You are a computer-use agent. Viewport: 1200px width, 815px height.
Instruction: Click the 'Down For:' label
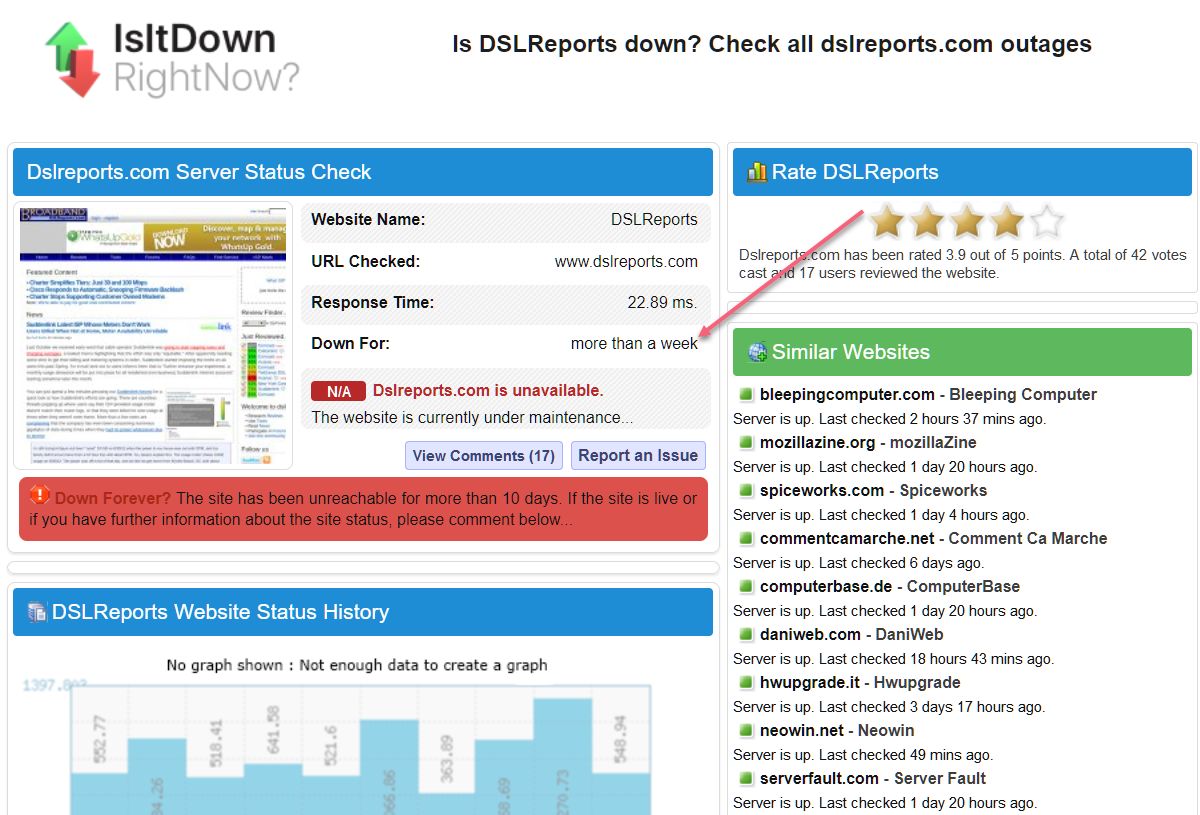pyautogui.click(x=351, y=344)
